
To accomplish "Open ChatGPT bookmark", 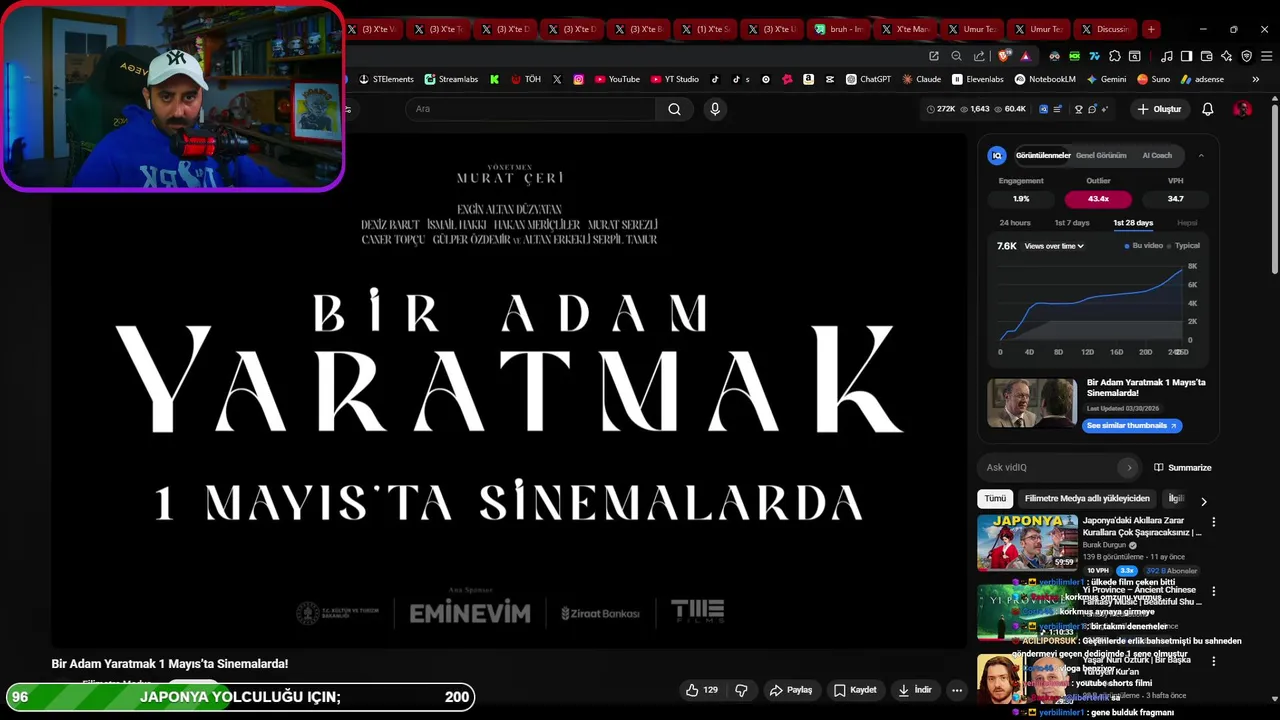I will pyautogui.click(x=868, y=79).
